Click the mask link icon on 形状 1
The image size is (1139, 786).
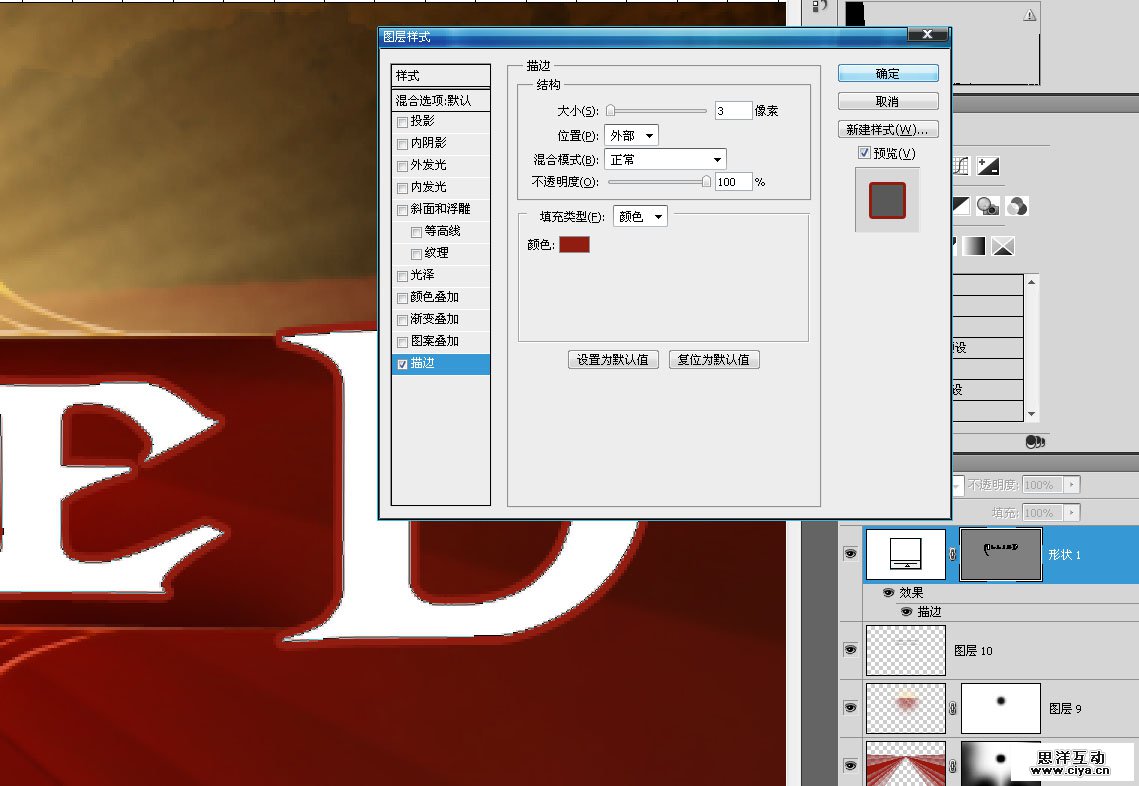952,554
